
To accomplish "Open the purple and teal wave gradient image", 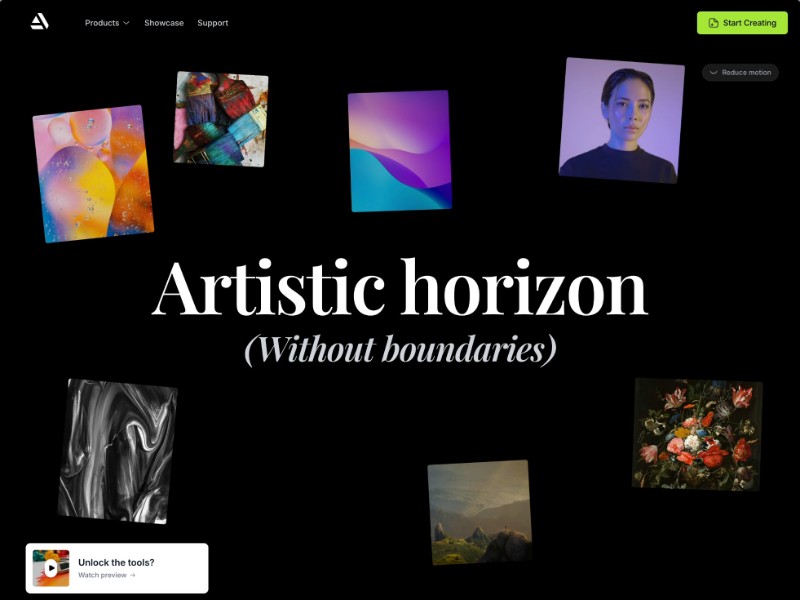I will (x=400, y=151).
